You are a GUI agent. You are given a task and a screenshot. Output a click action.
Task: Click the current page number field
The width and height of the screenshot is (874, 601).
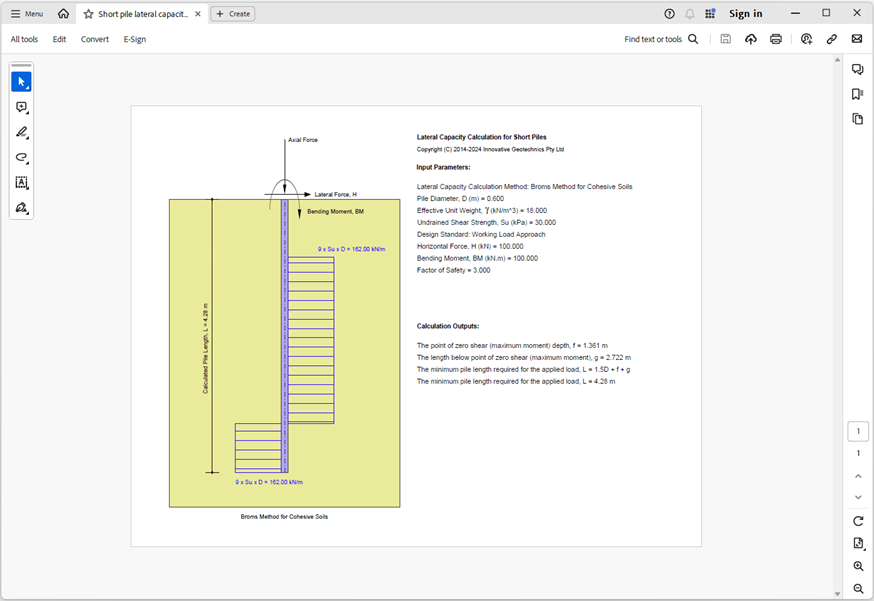[x=858, y=432]
